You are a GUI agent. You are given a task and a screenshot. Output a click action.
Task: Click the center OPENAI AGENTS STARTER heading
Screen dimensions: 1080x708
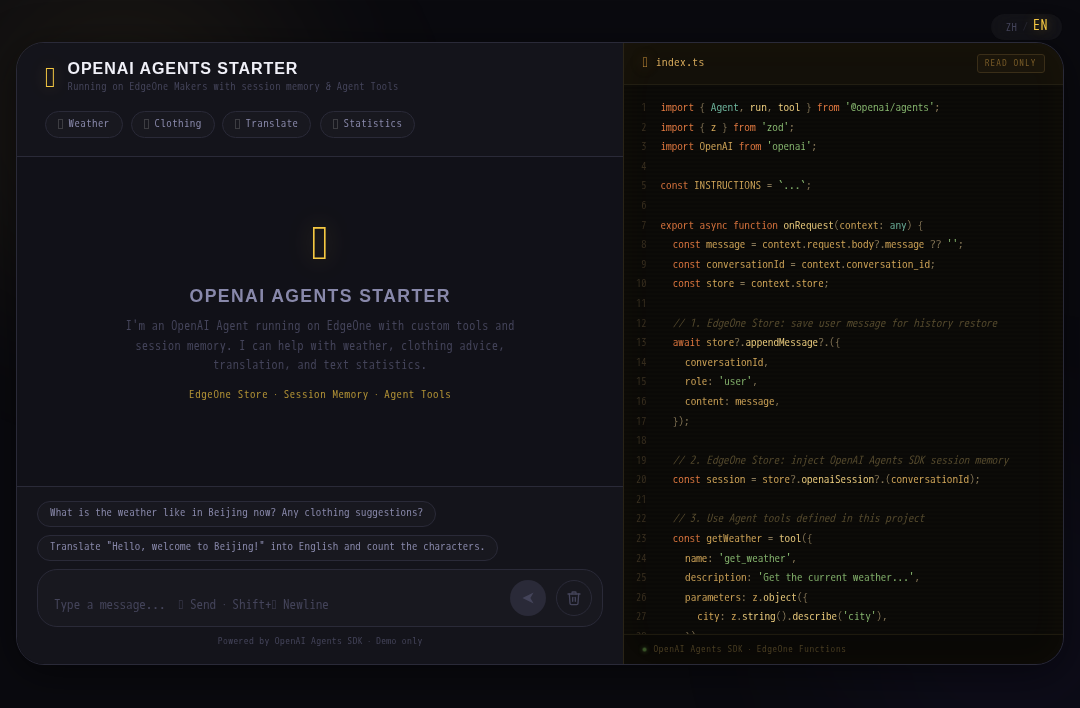coord(320,296)
